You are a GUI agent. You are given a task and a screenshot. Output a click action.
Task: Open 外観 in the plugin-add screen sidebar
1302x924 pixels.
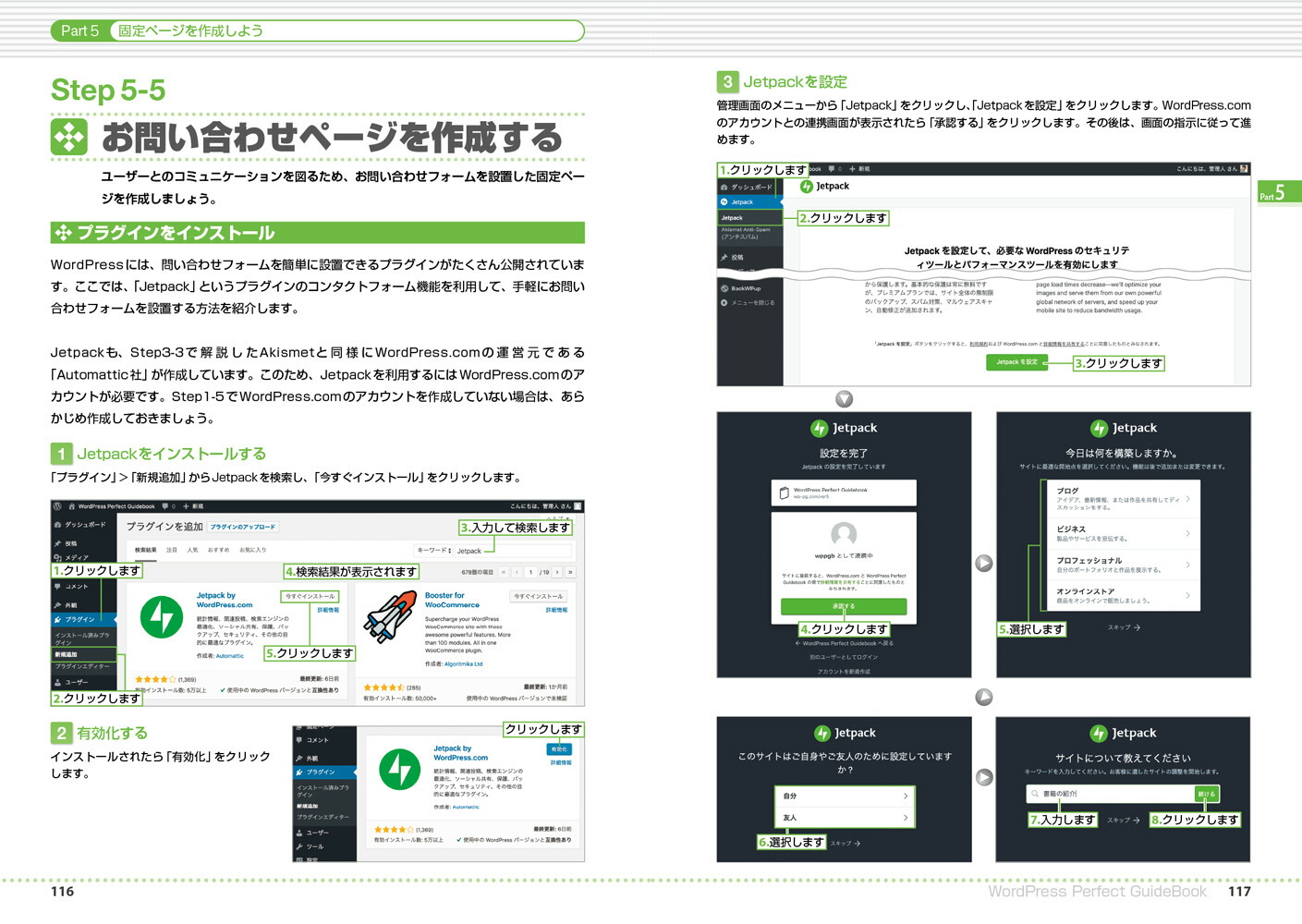[67, 605]
